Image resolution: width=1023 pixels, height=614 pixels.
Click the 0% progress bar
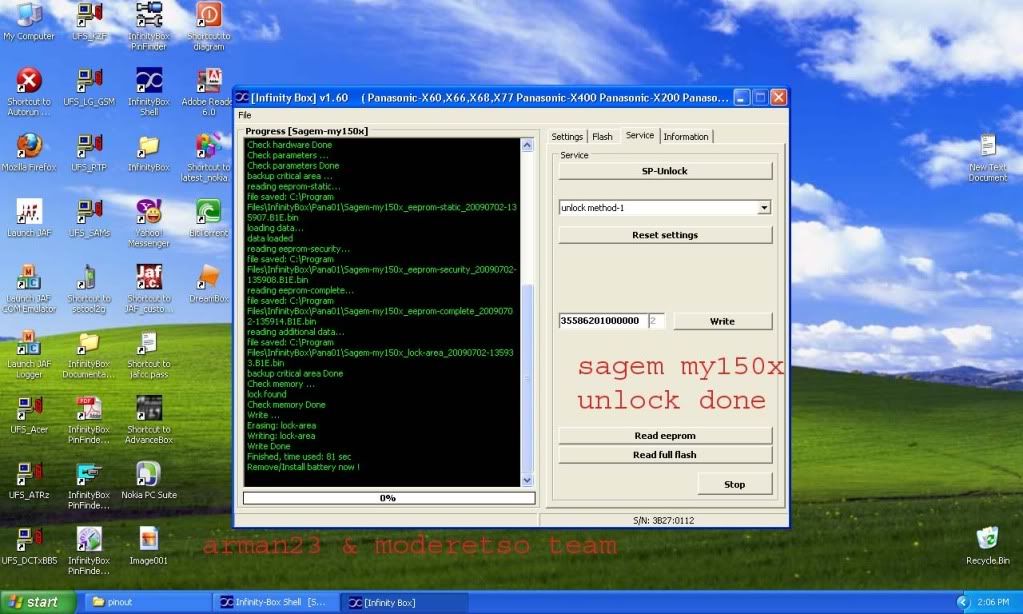click(389, 498)
